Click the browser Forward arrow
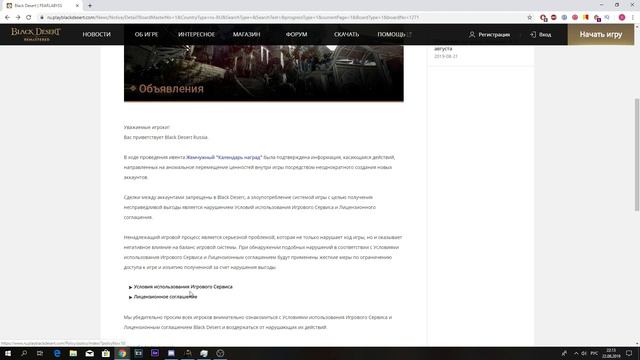640x360 pixels. [18, 18]
